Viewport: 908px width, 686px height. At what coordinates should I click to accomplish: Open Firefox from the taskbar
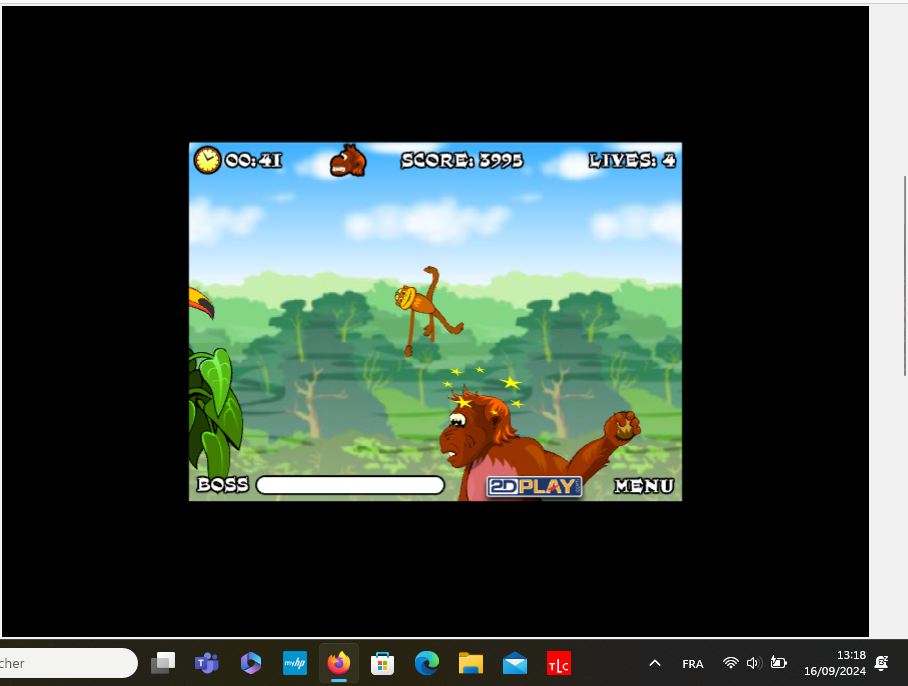(339, 663)
